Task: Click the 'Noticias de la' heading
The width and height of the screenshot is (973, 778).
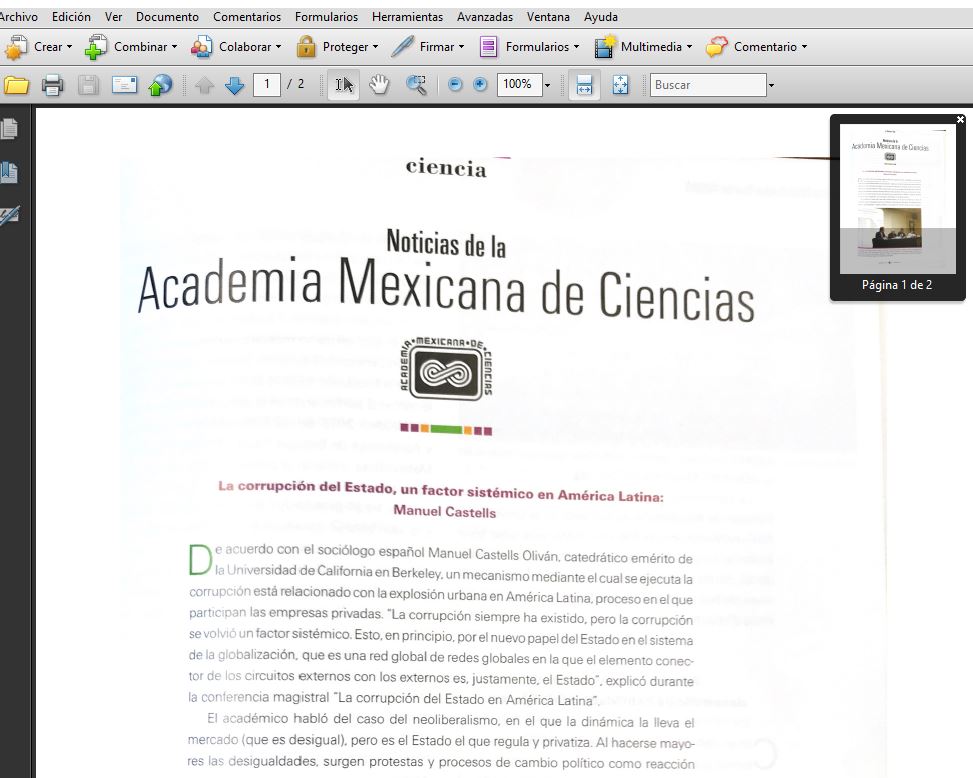Action: point(446,243)
